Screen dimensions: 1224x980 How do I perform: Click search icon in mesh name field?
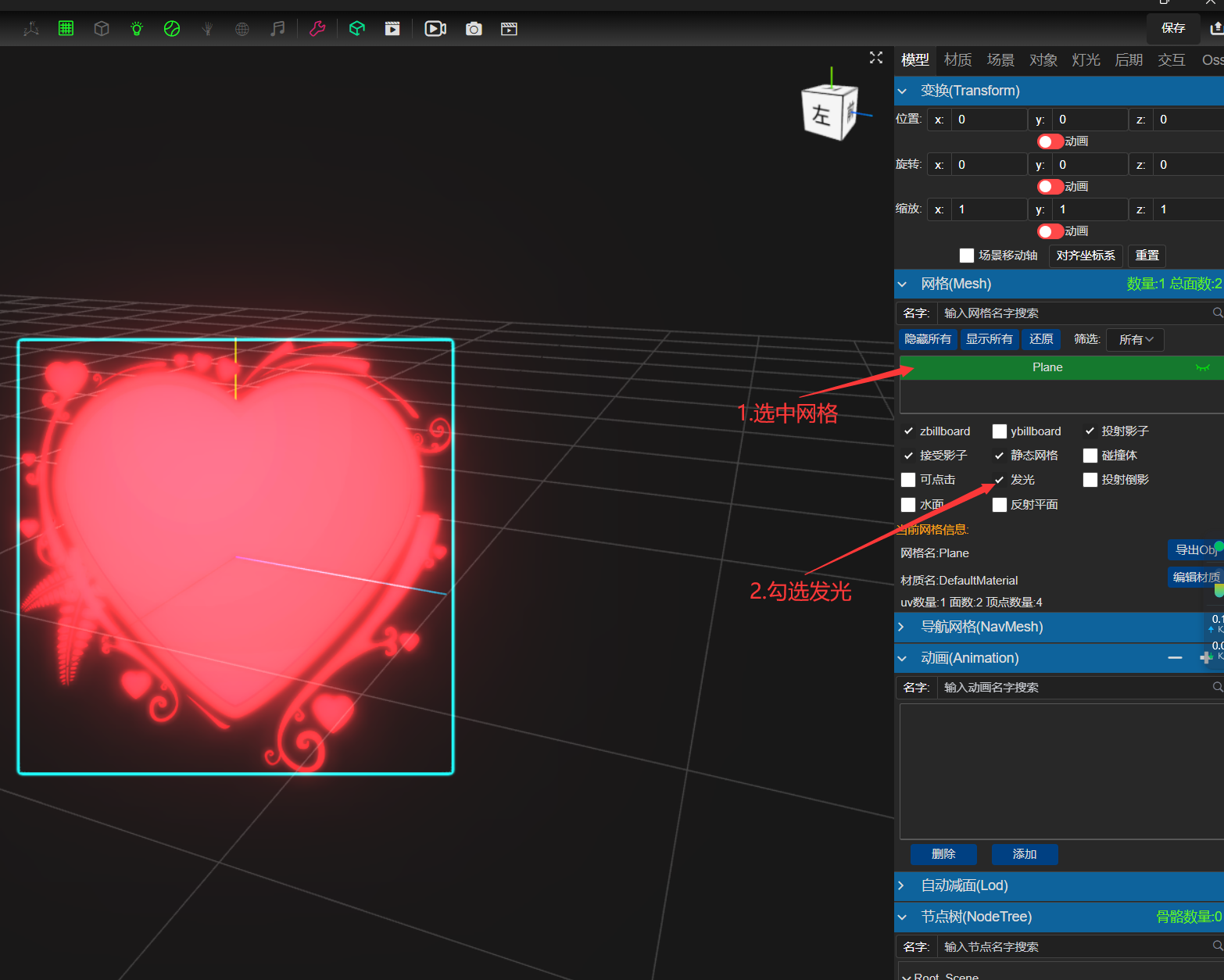[x=1217, y=313]
